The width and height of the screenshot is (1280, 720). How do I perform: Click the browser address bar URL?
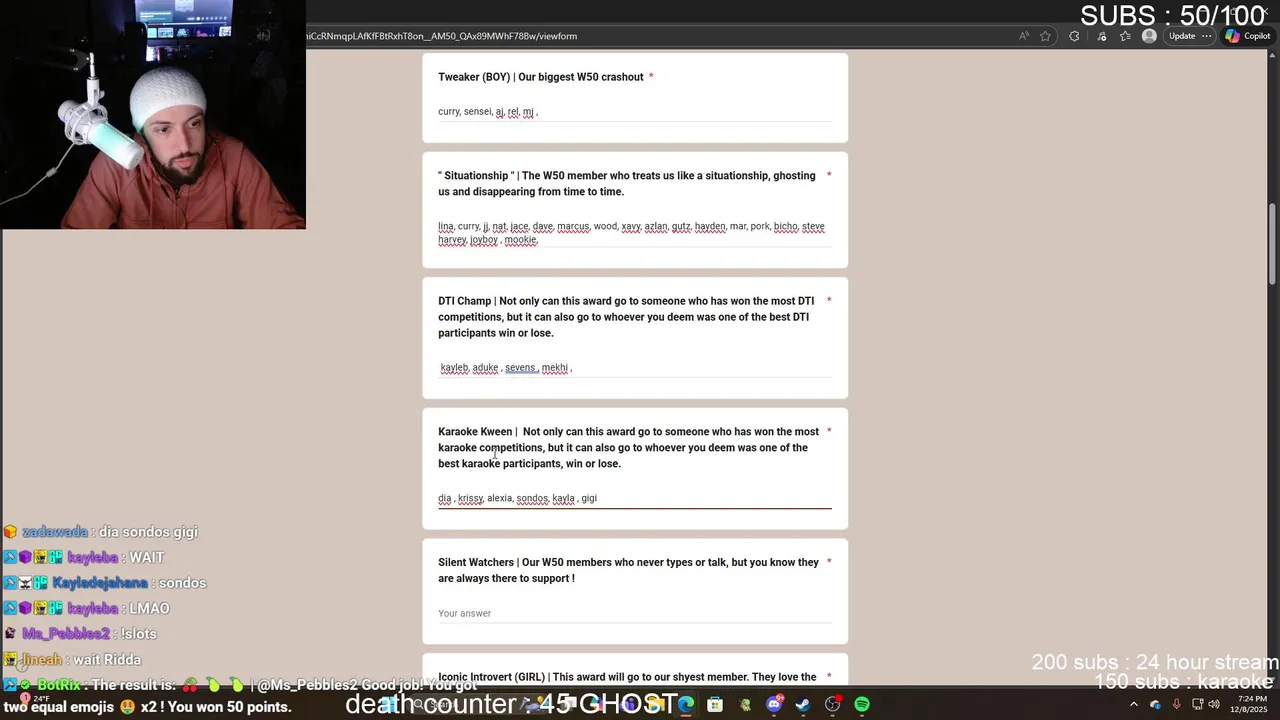(441, 36)
